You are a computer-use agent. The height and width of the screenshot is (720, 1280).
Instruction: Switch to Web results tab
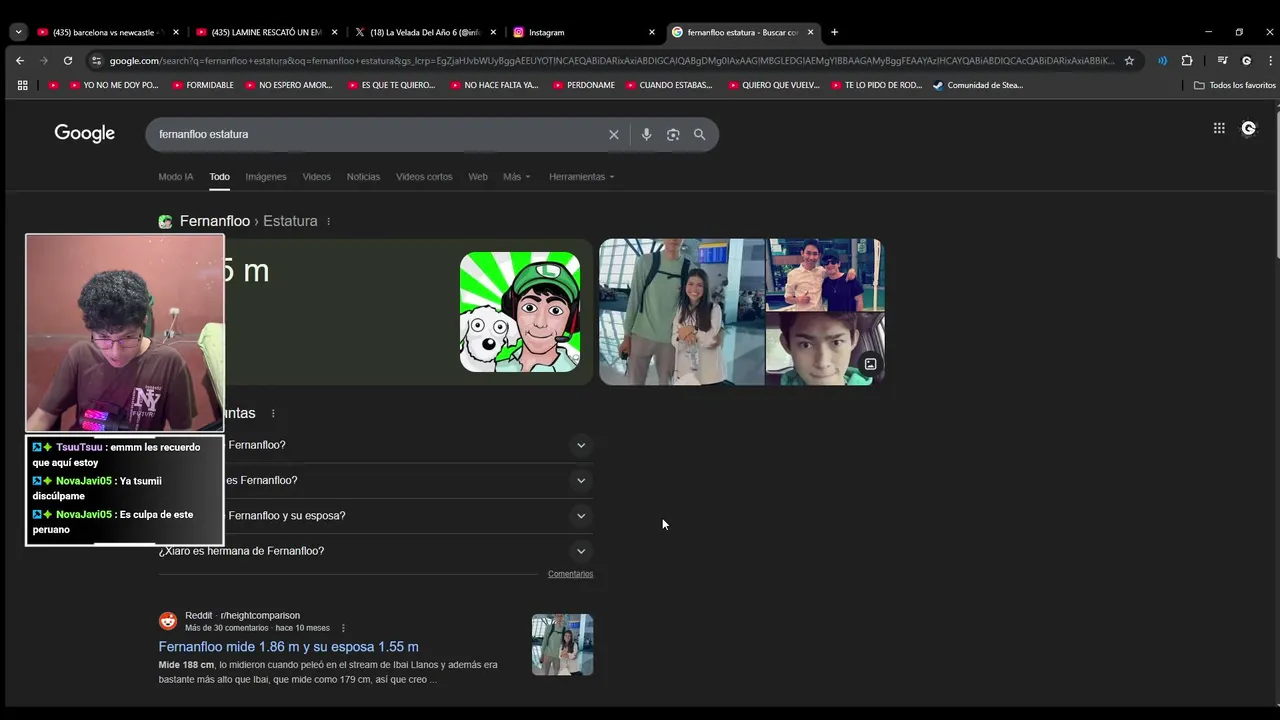click(478, 177)
